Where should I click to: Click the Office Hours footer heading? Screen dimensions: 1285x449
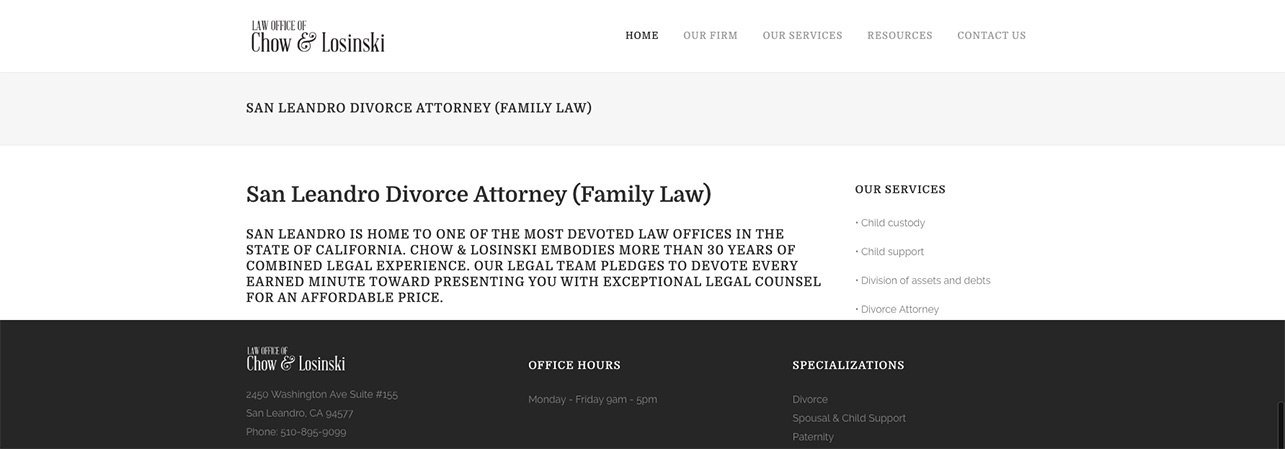[x=574, y=365]
